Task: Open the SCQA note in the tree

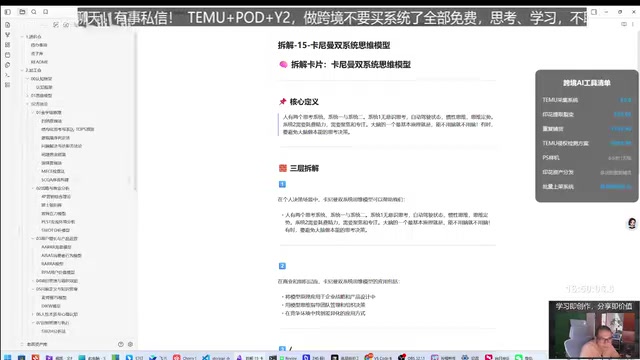Action: tap(55, 180)
